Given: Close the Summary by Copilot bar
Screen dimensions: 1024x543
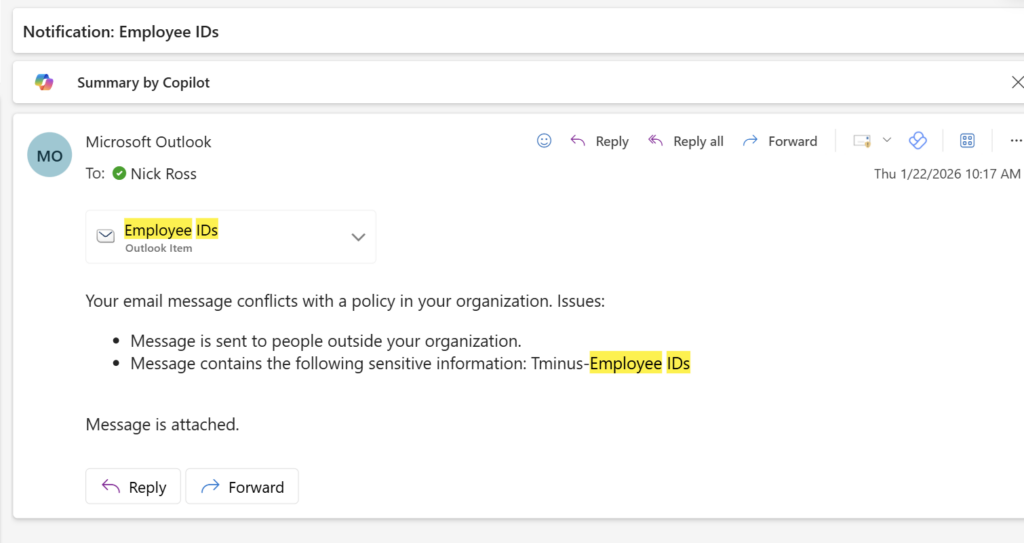Looking at the screenshot, I should 1017,82.
